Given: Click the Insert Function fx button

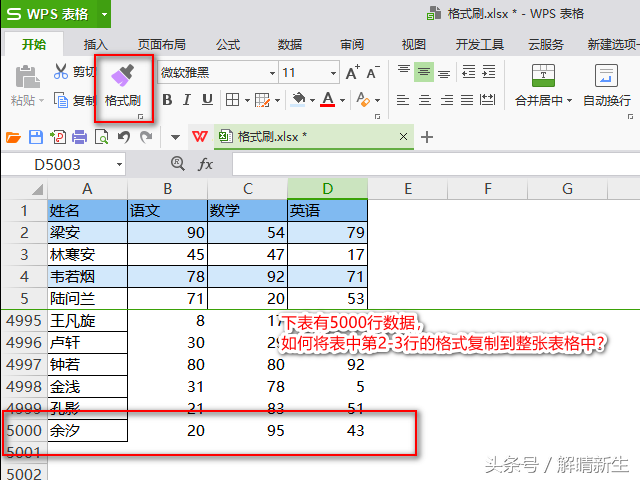Looking at the screenshot, I should tap(205, 164).
